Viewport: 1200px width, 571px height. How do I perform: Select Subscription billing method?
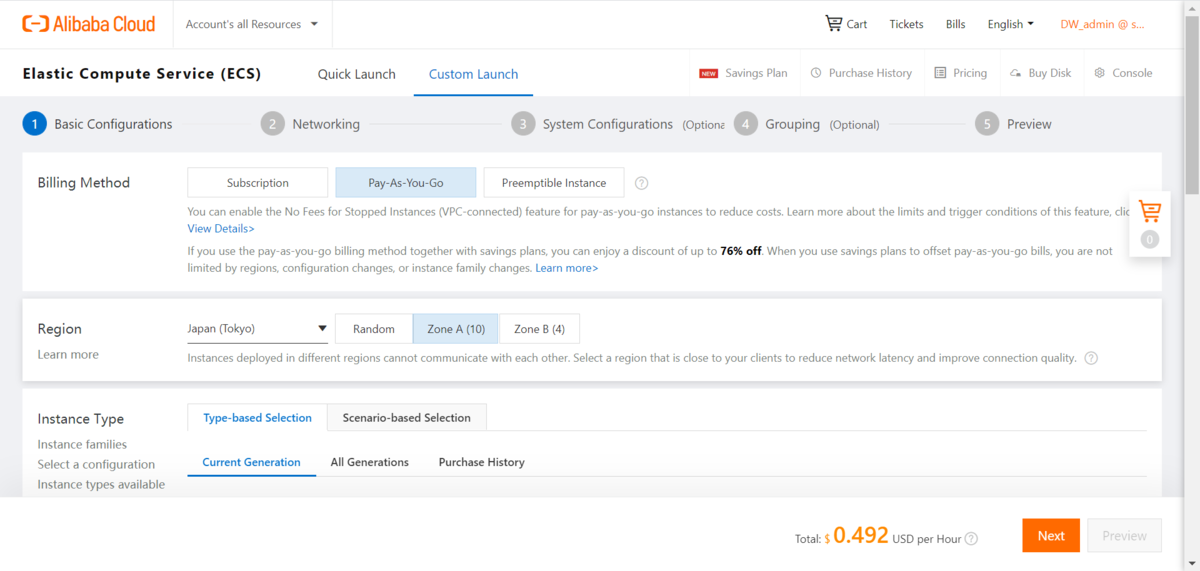tap(257, 183)
